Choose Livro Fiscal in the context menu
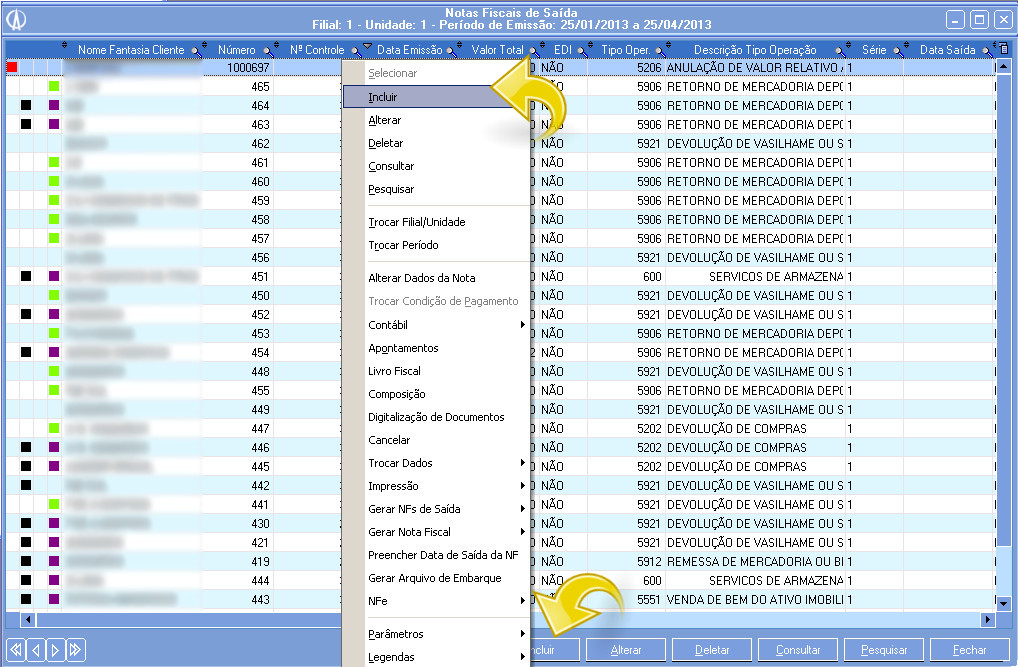The width and height of the screenshot is (1018, 667). coord(395,371)
